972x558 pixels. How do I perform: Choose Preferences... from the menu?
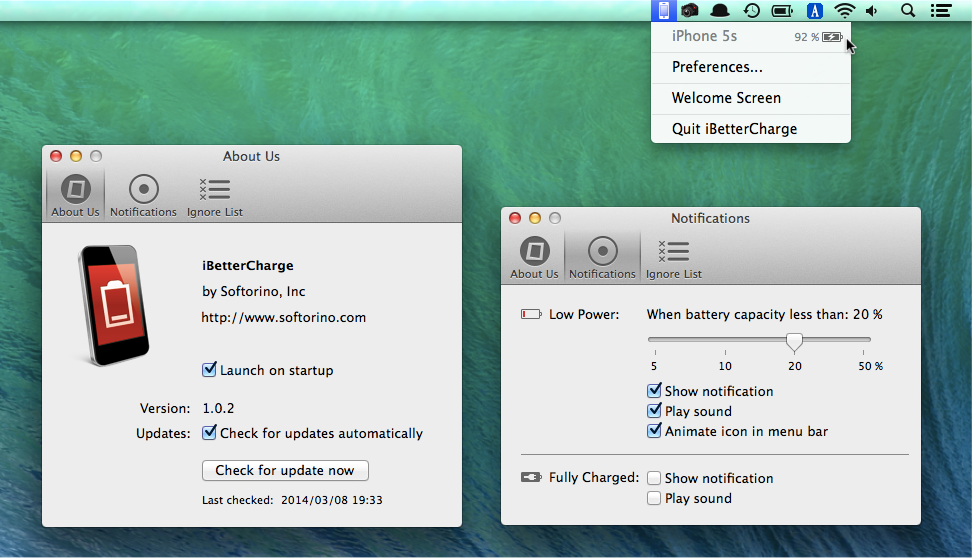point(751,68)
